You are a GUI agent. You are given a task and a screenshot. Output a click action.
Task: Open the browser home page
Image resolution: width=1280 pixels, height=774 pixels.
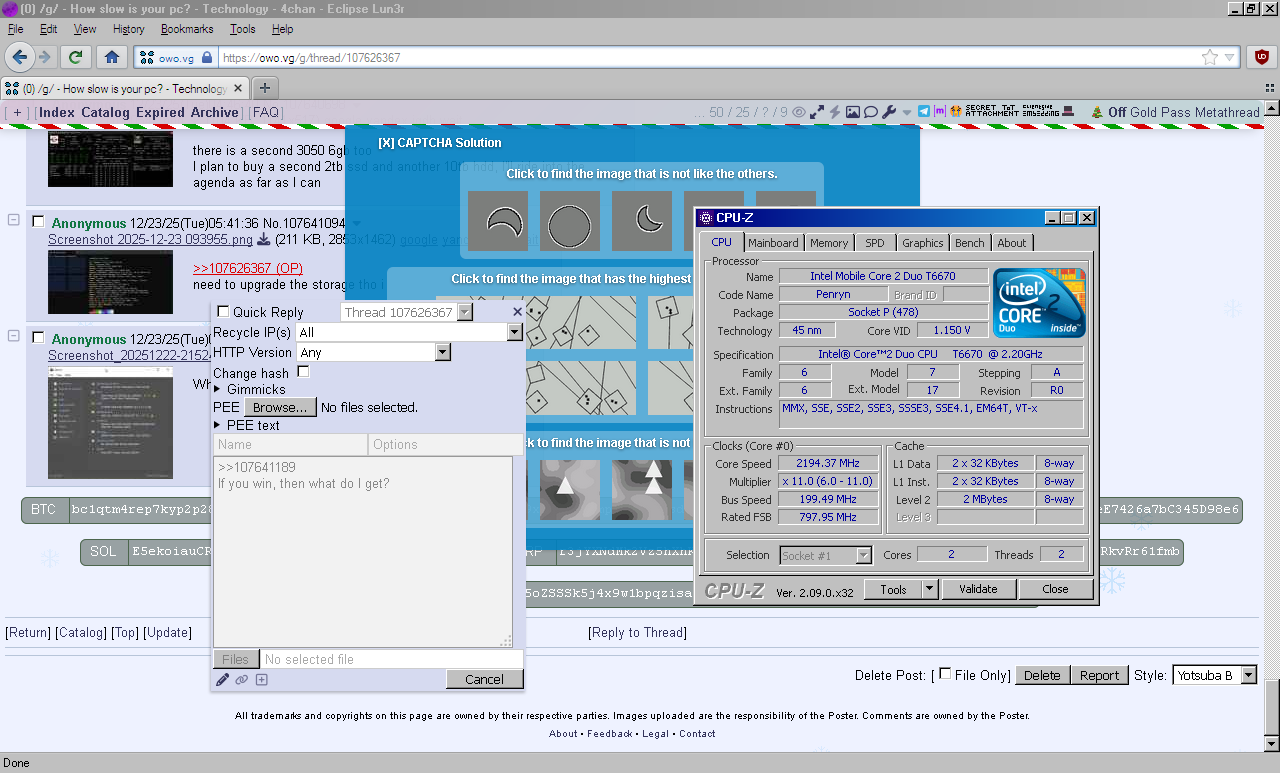pyautogui.click(x=112, y=57)
